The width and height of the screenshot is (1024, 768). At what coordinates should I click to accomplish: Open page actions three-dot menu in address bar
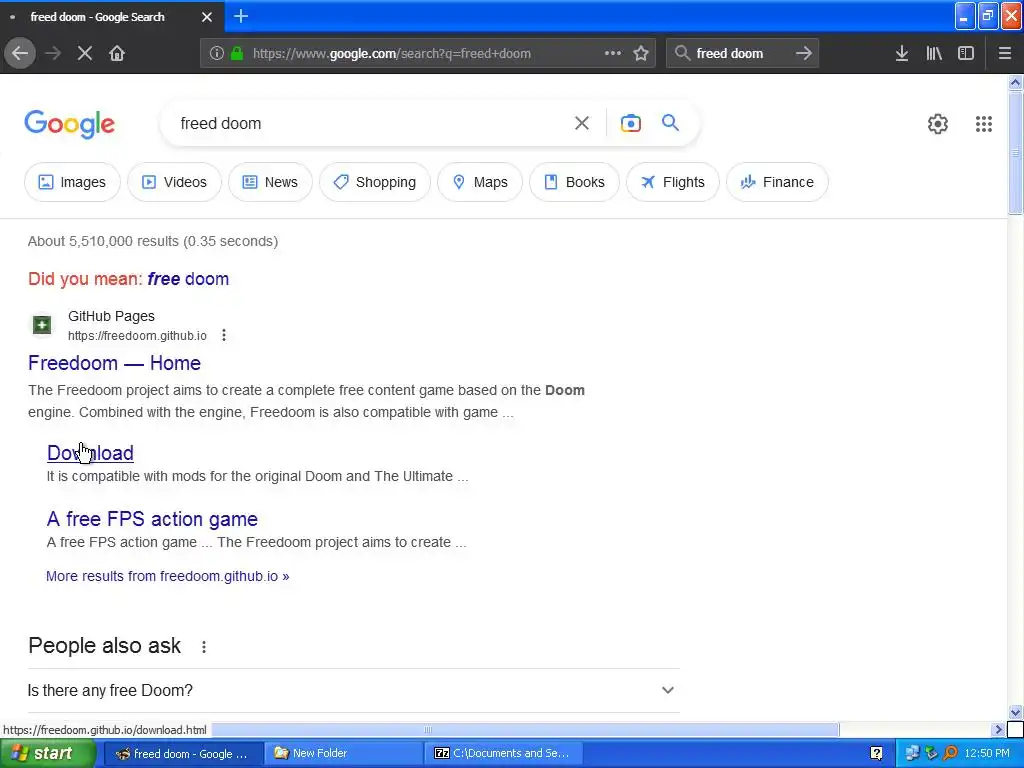point(613,53)
